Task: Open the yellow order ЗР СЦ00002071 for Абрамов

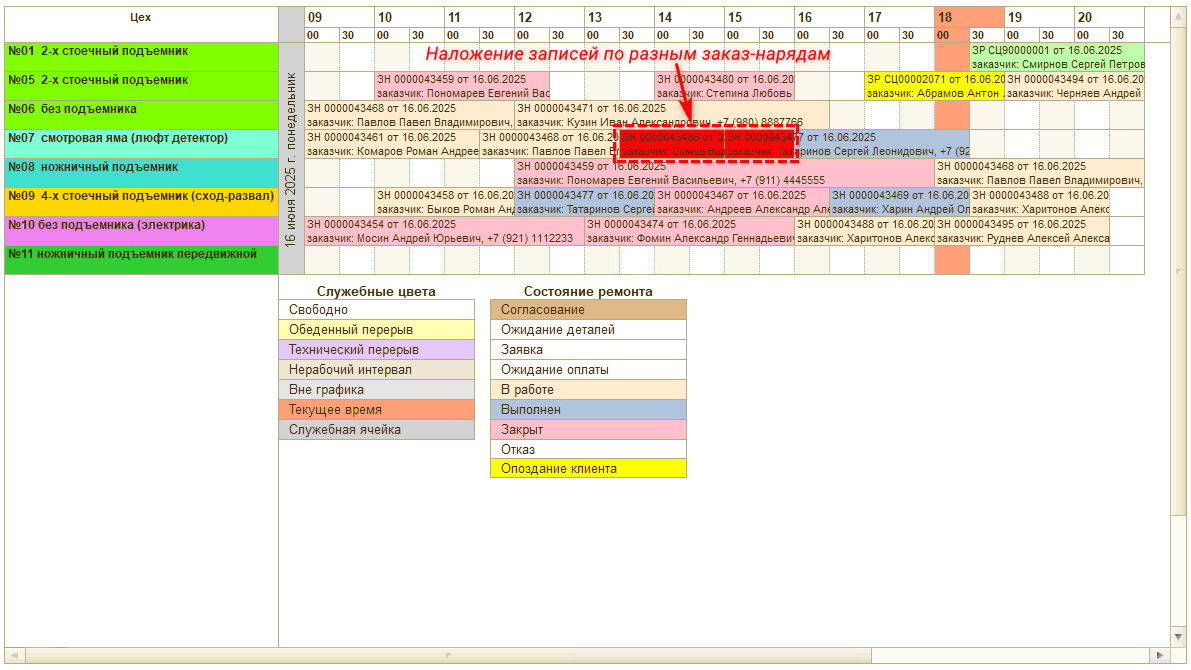Action: tap(934, 86)
